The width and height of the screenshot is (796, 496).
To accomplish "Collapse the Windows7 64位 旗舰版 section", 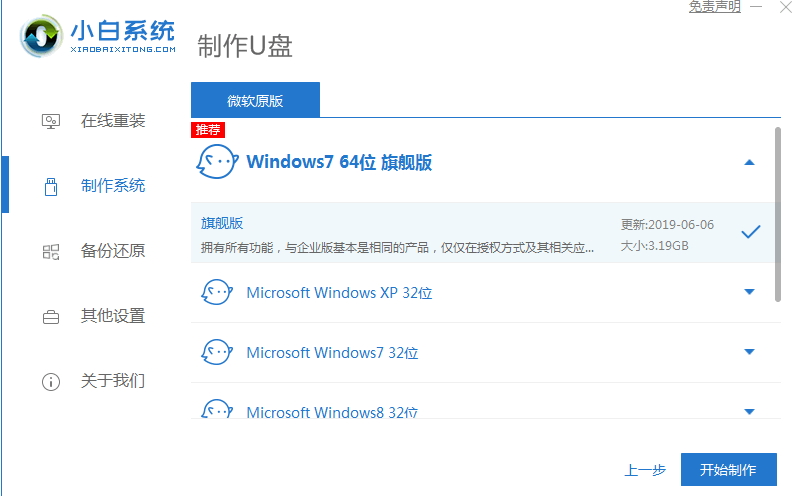I will [750, 162].
